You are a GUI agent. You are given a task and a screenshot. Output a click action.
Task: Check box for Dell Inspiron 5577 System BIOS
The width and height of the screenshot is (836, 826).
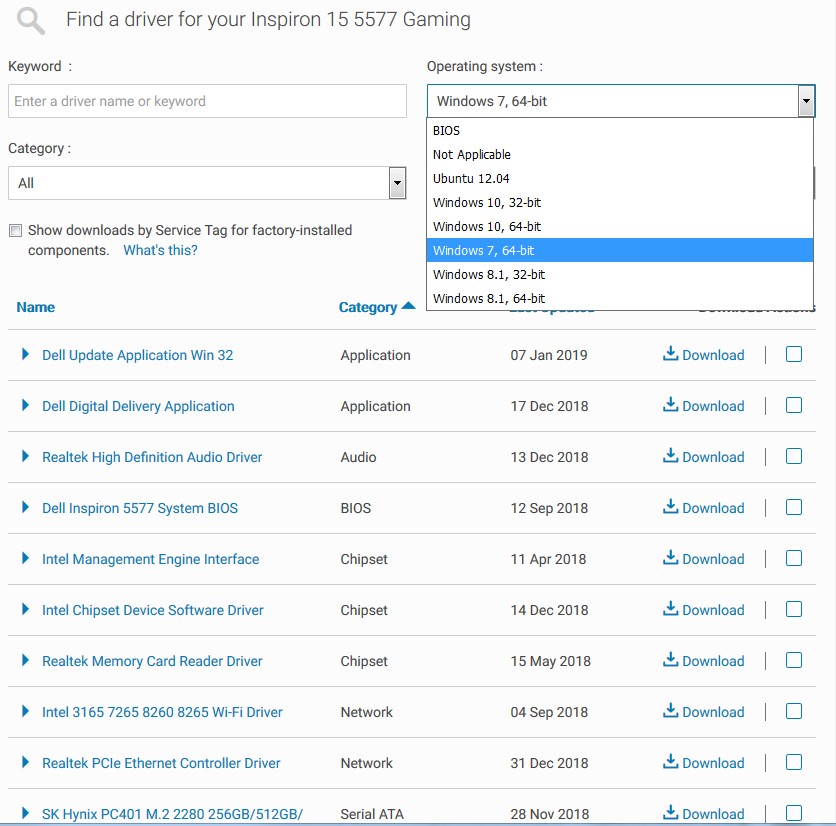794,507
